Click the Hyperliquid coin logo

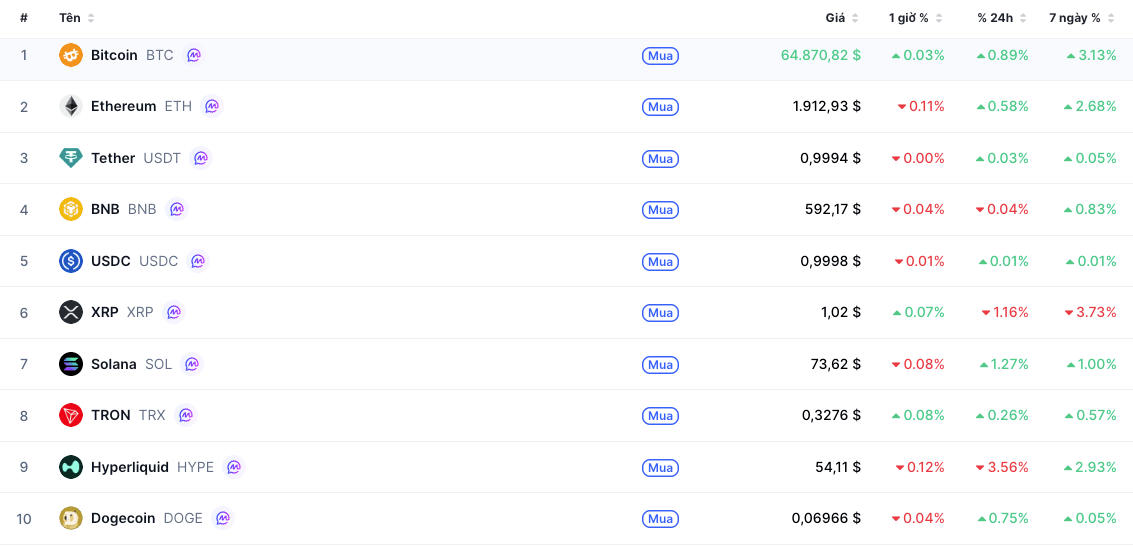71,467
